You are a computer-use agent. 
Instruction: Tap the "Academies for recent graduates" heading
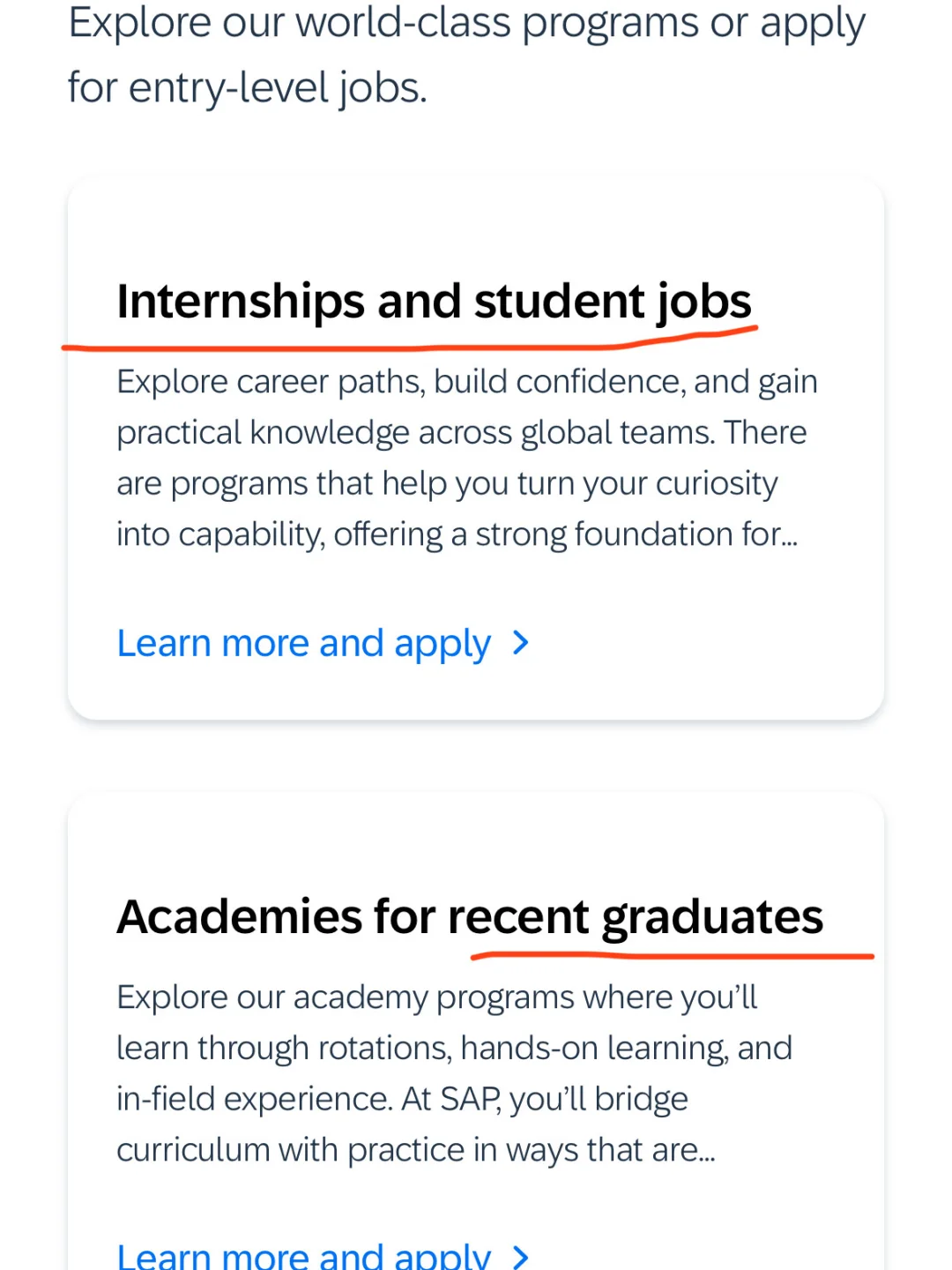(x=470, y=917)
